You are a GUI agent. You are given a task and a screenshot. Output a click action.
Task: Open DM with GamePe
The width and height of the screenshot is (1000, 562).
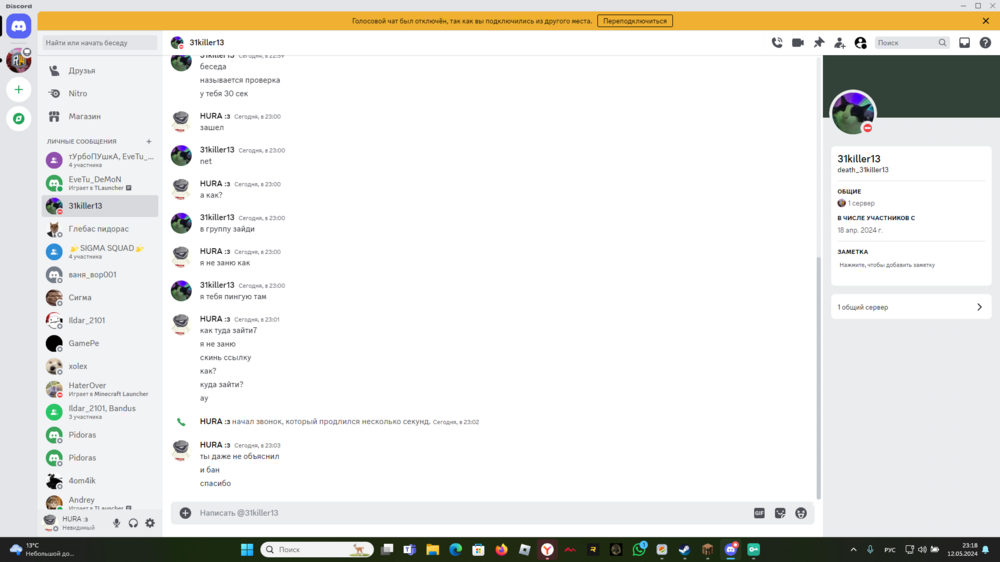point(99,344)
